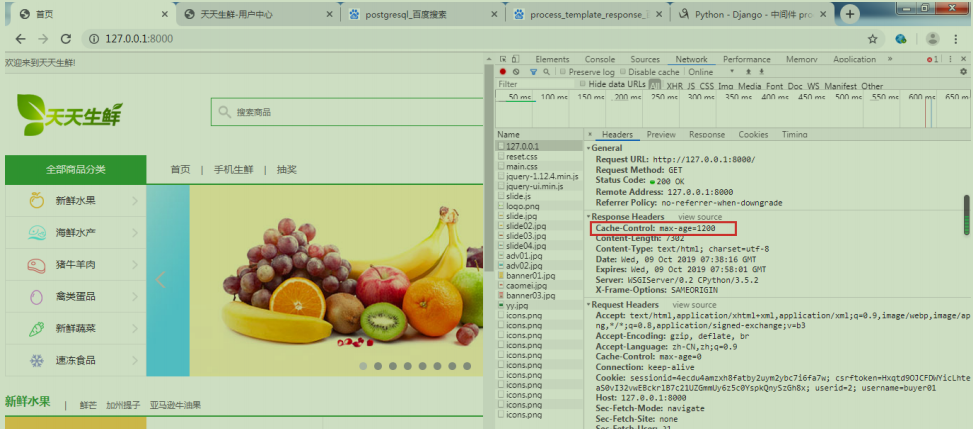This screenshot has height=429, width=973.
Task: Click the first banner slide indicator dot
Action: pos(363,366)
